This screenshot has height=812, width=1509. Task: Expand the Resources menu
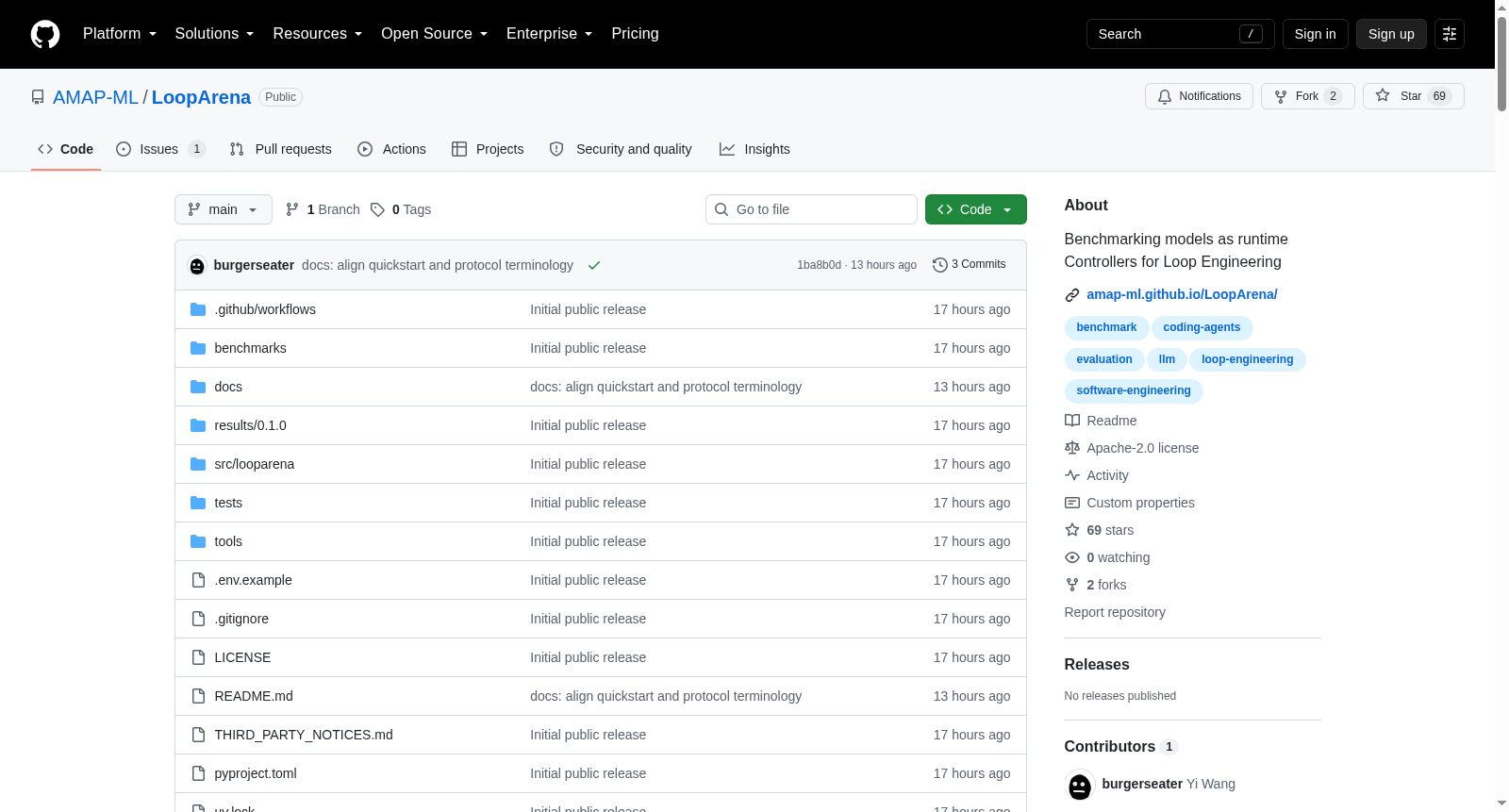317,34
